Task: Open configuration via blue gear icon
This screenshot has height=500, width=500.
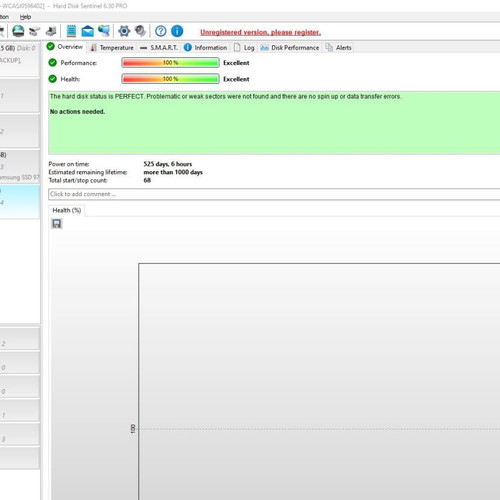Action: point(124,31)
